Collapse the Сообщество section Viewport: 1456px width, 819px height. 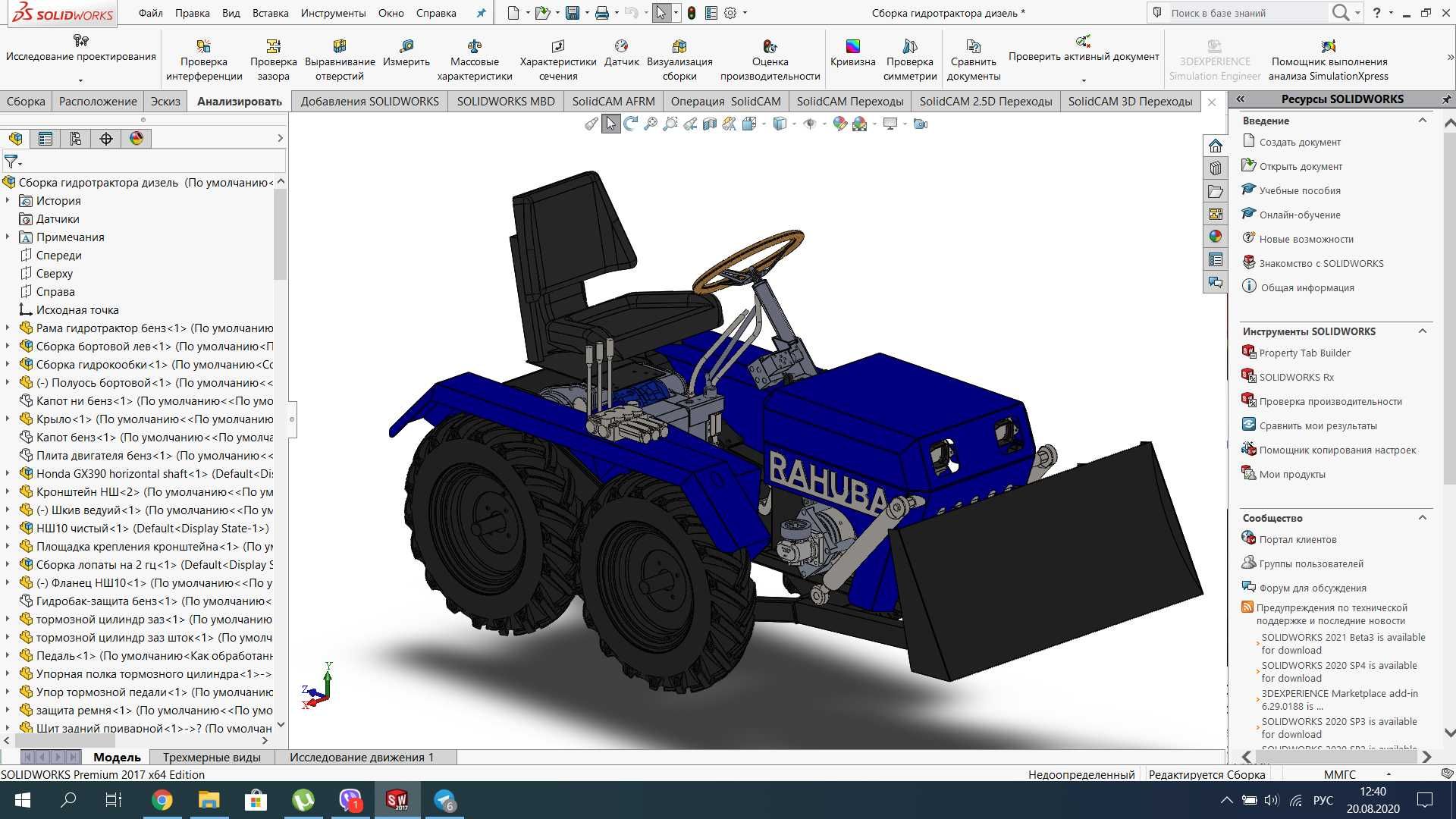(x=1423, y=518)
